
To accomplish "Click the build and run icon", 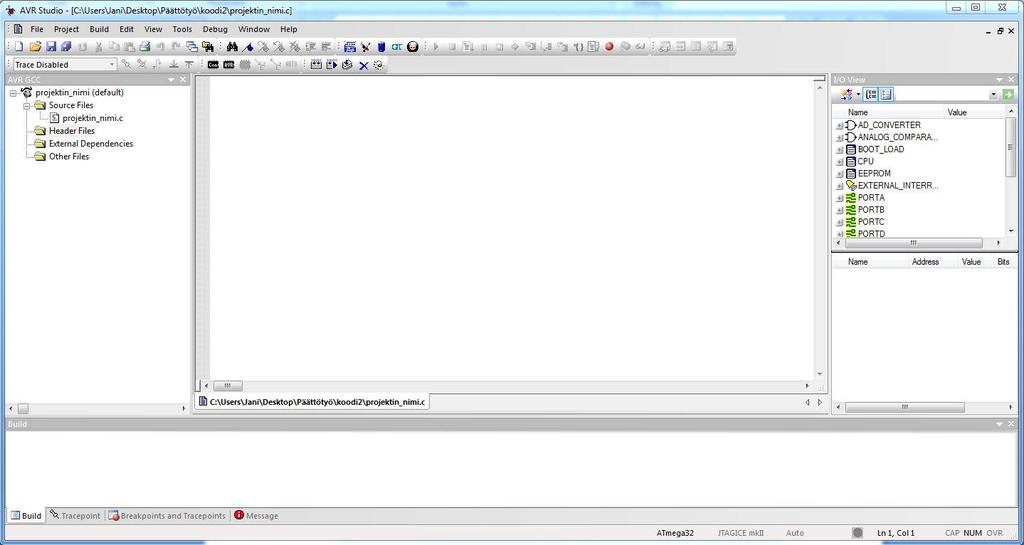I will [332, 65].
